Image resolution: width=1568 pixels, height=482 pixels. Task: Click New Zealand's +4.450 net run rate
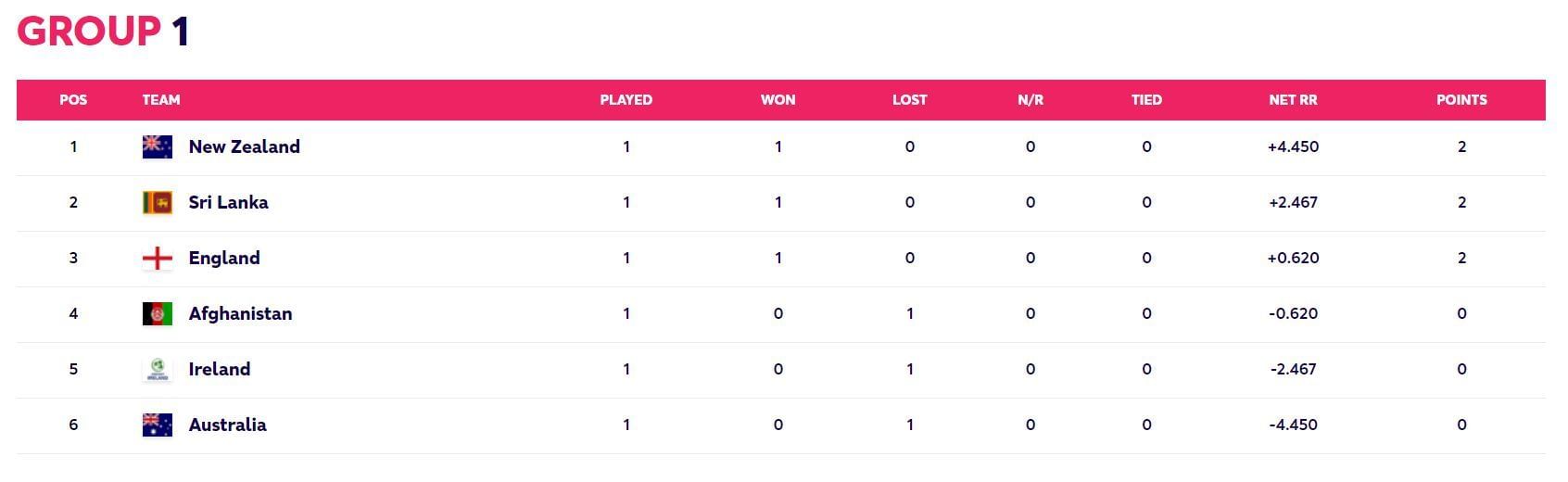click(x=1293, y=146)
